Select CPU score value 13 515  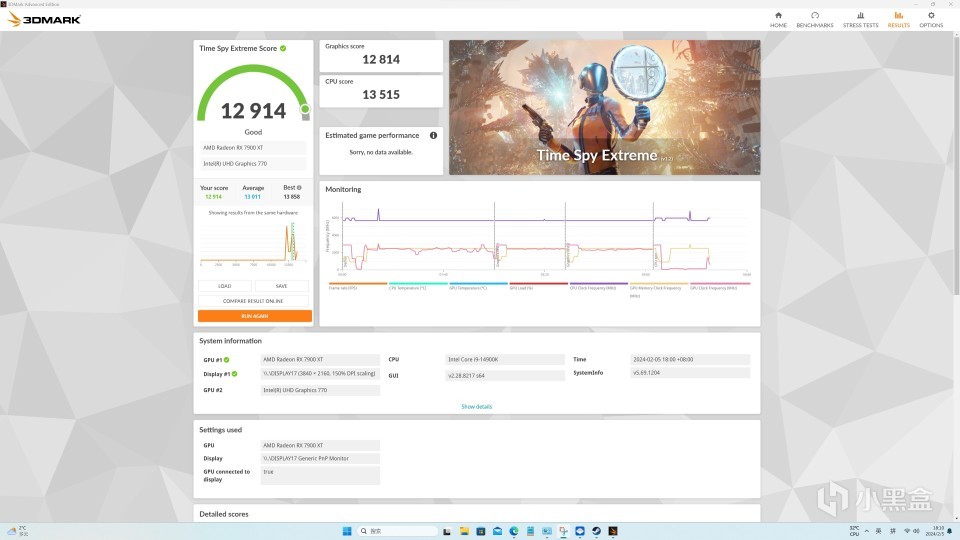point(381,94)
